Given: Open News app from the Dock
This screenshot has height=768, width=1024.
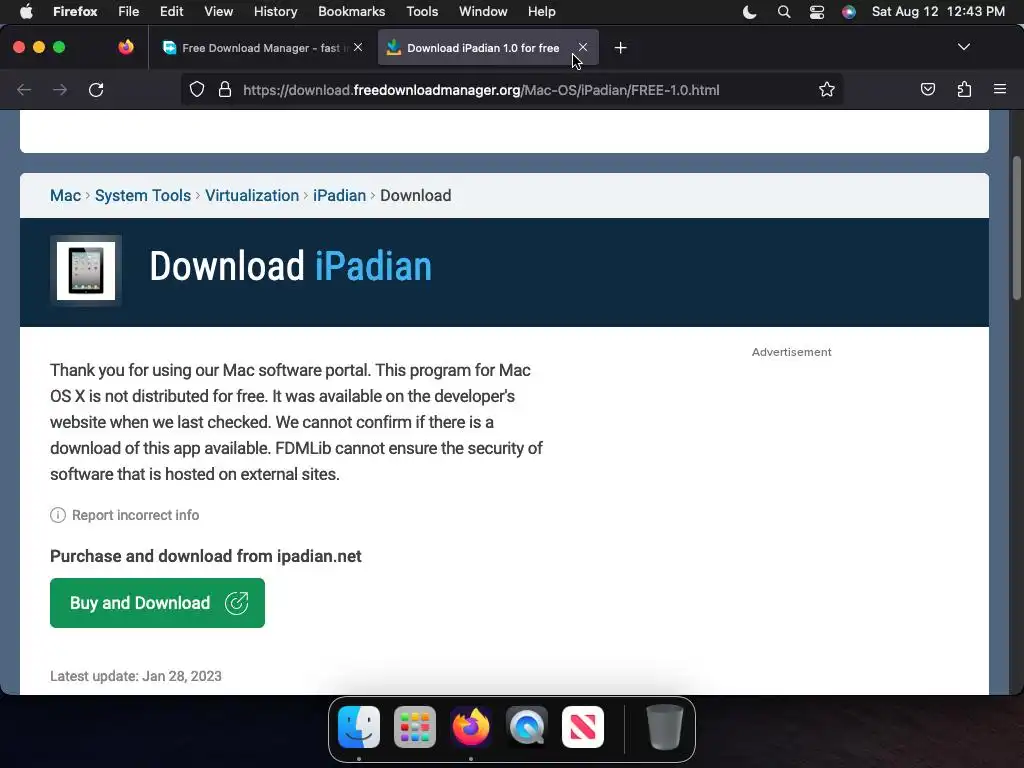Looking at the screenshot, I should point(583,727).
